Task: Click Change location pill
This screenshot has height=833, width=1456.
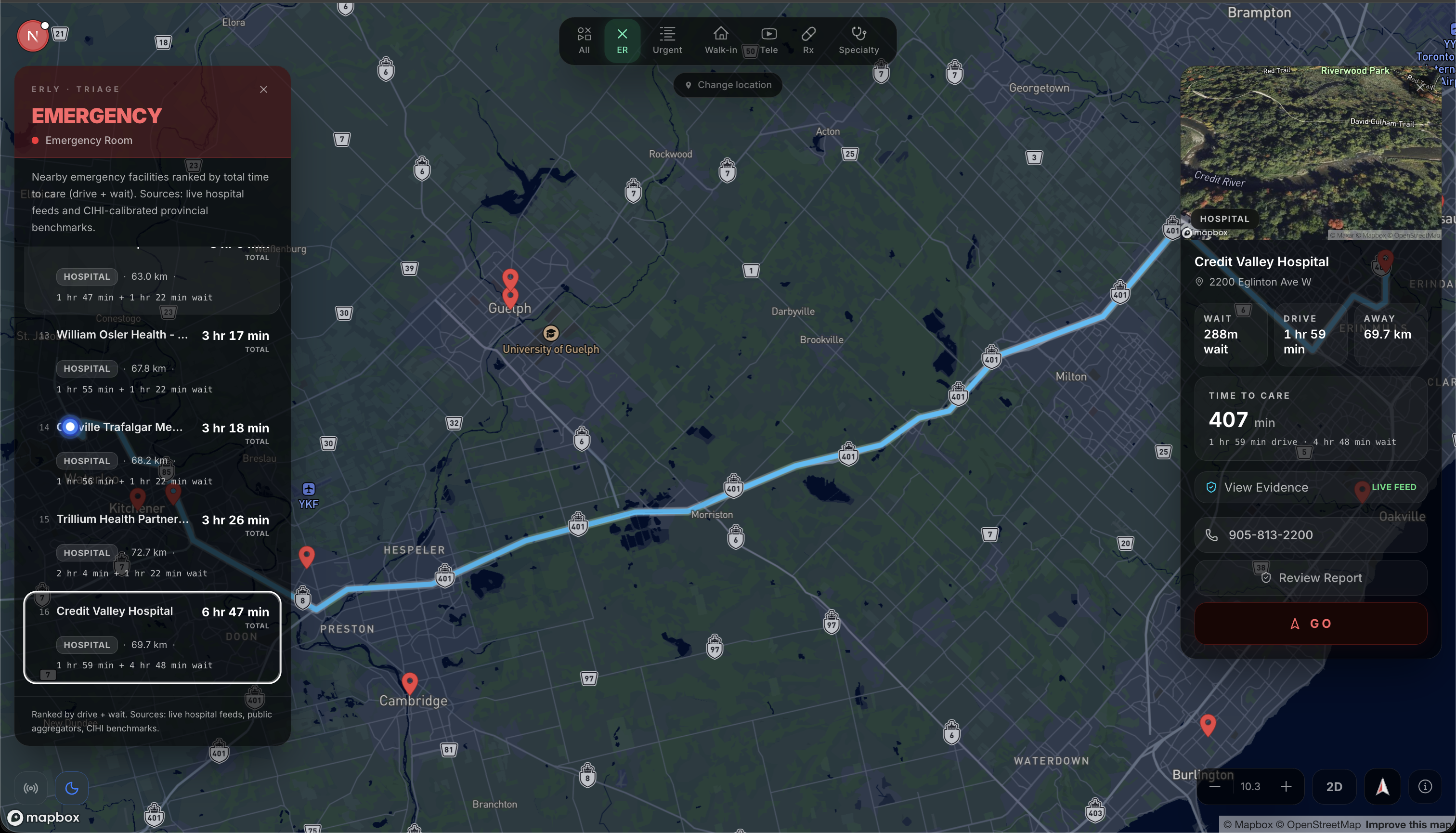Action: (728, 85)
